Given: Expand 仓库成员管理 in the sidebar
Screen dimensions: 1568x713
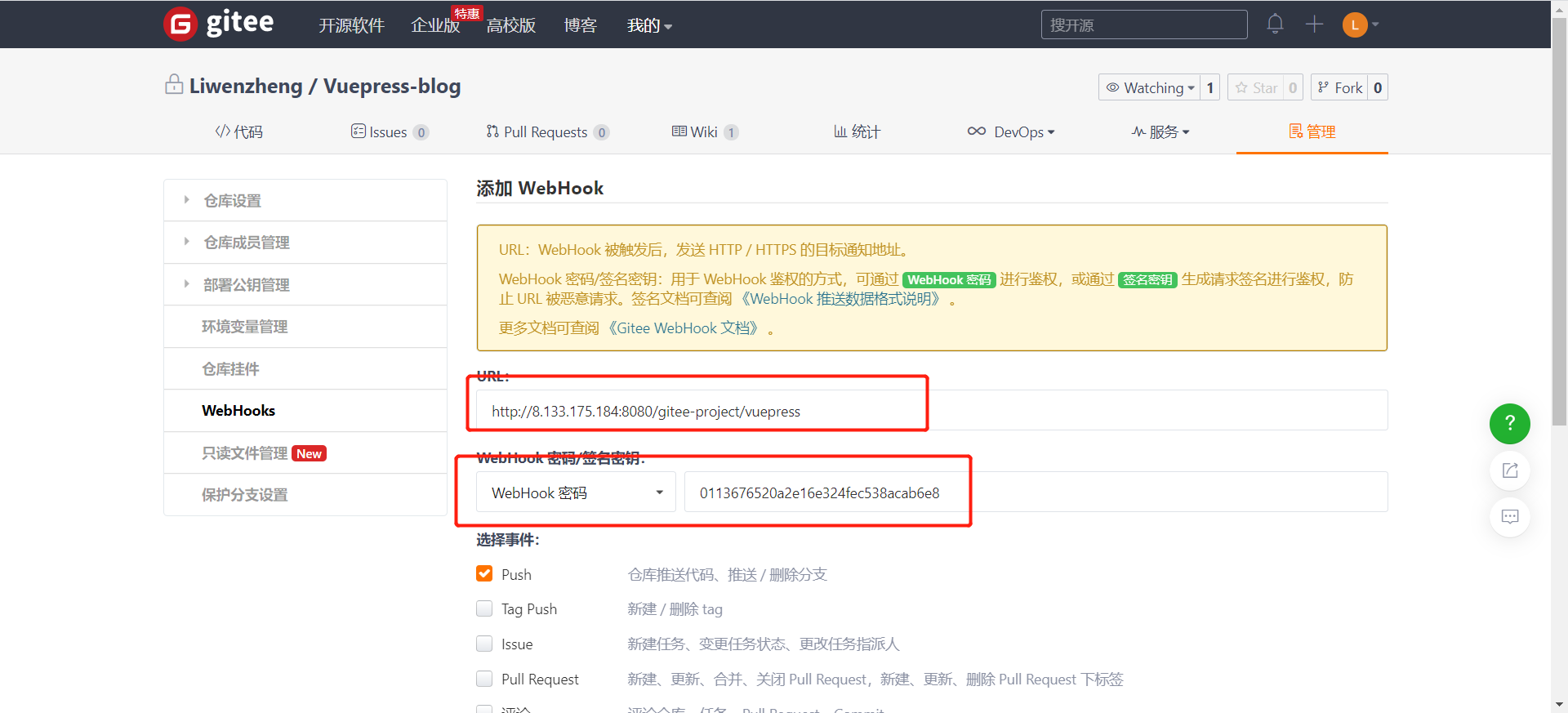Looking at the screenshot, I should click(305, 243).
